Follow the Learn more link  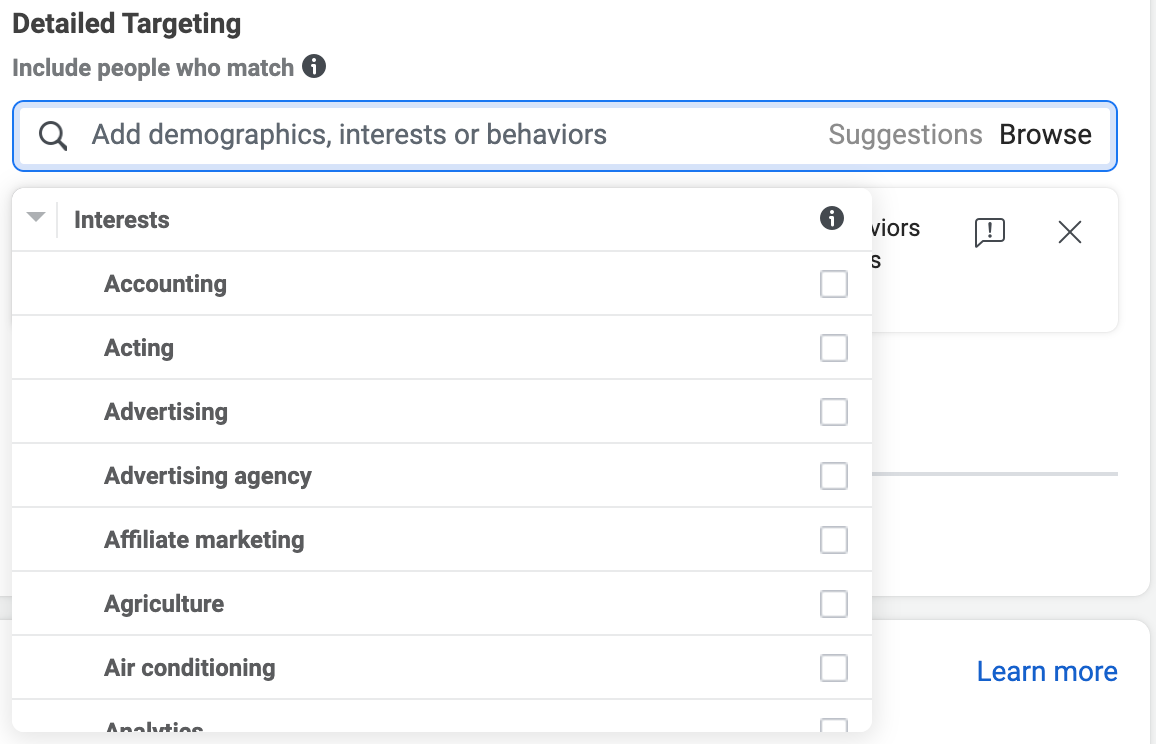click(1047, 672)
